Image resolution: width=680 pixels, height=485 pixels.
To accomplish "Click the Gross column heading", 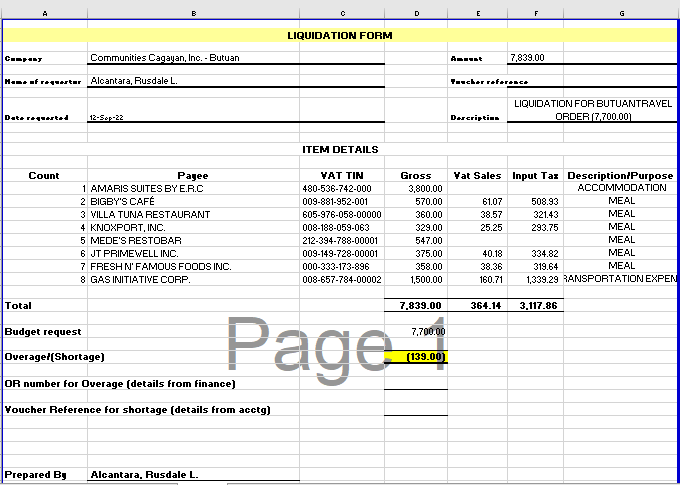I will (416, 176).
